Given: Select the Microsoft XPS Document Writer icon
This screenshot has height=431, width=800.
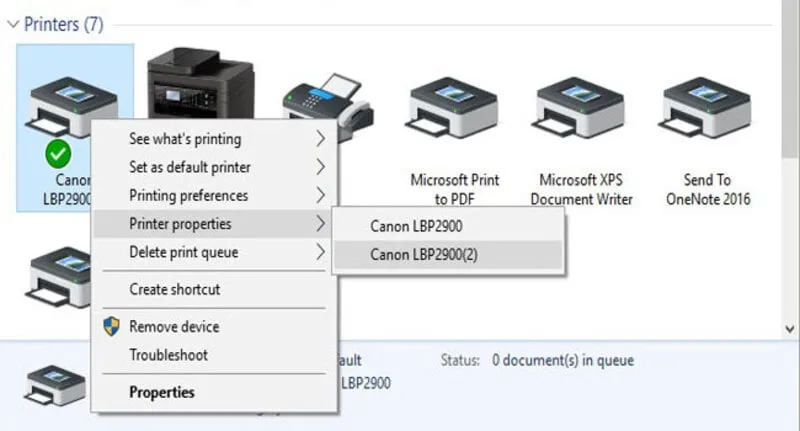Looking at the screenshot, I should (x=578, y=107).
